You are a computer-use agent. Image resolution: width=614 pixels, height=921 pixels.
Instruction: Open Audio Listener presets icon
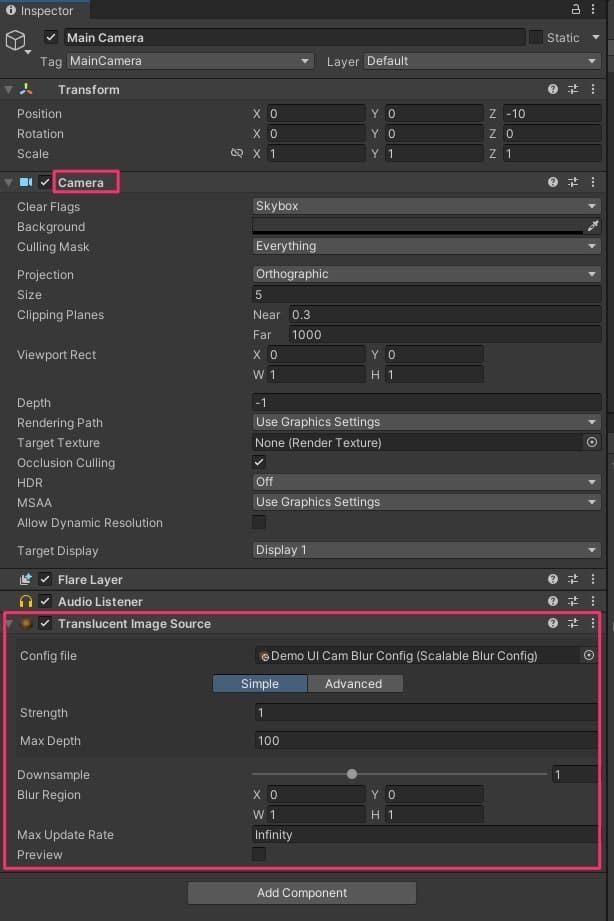pyautogui.click(x=573, y=601)
